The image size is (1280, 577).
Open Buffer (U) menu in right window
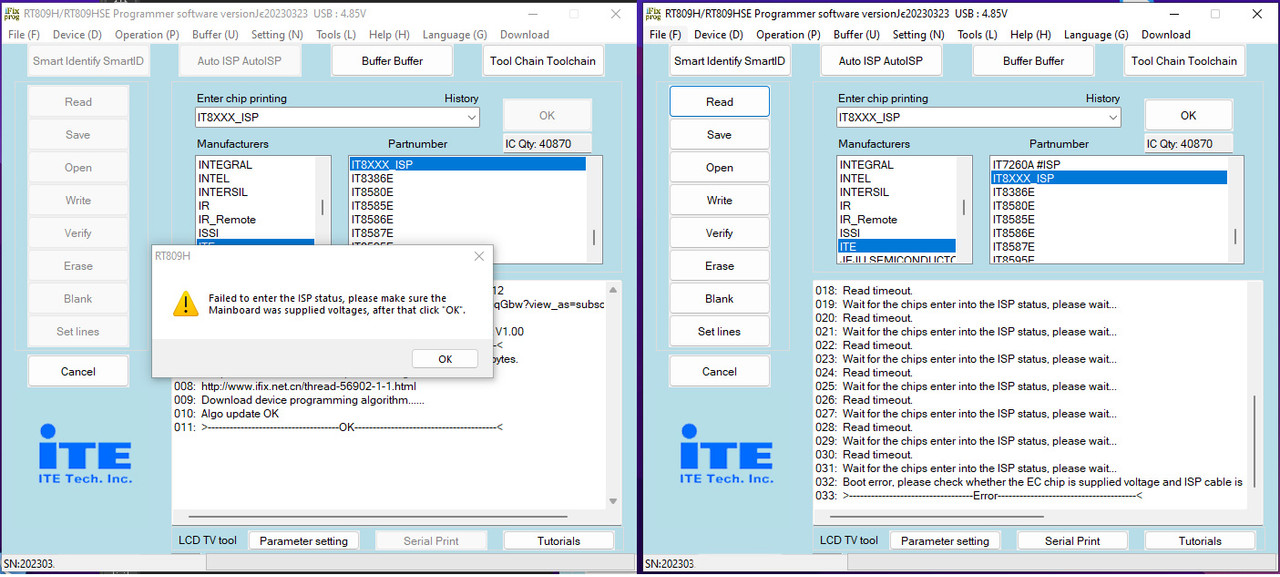pos(856,34)
